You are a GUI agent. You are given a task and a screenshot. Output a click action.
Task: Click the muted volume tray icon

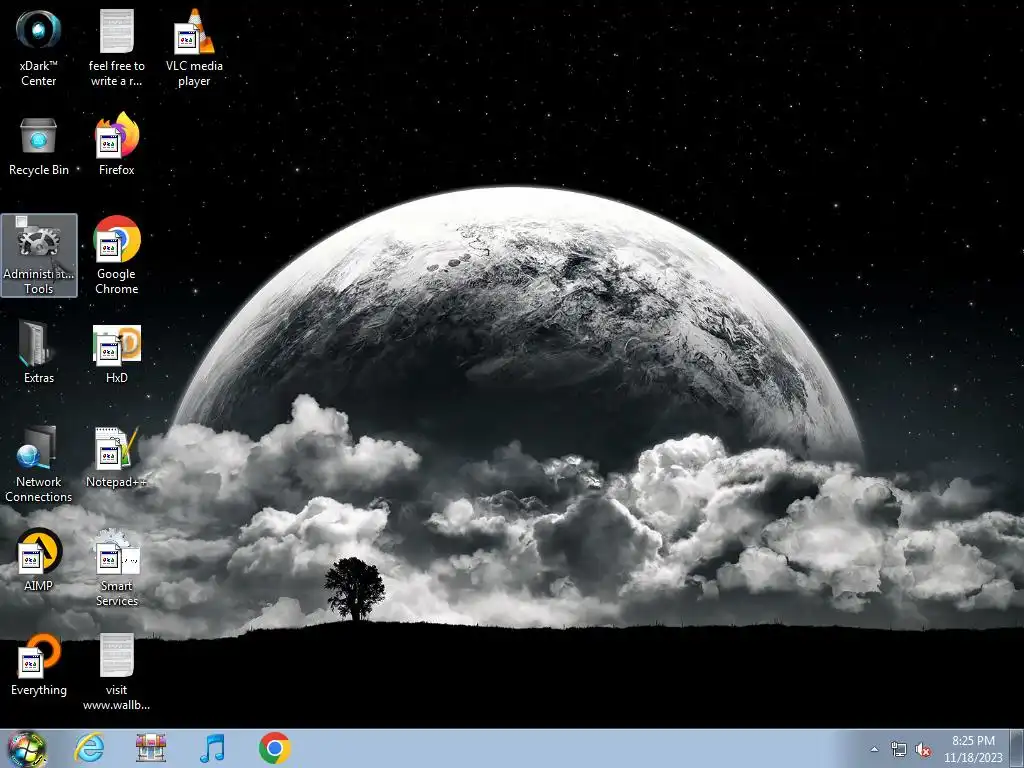pyautogui.click(x=923, y=750)
